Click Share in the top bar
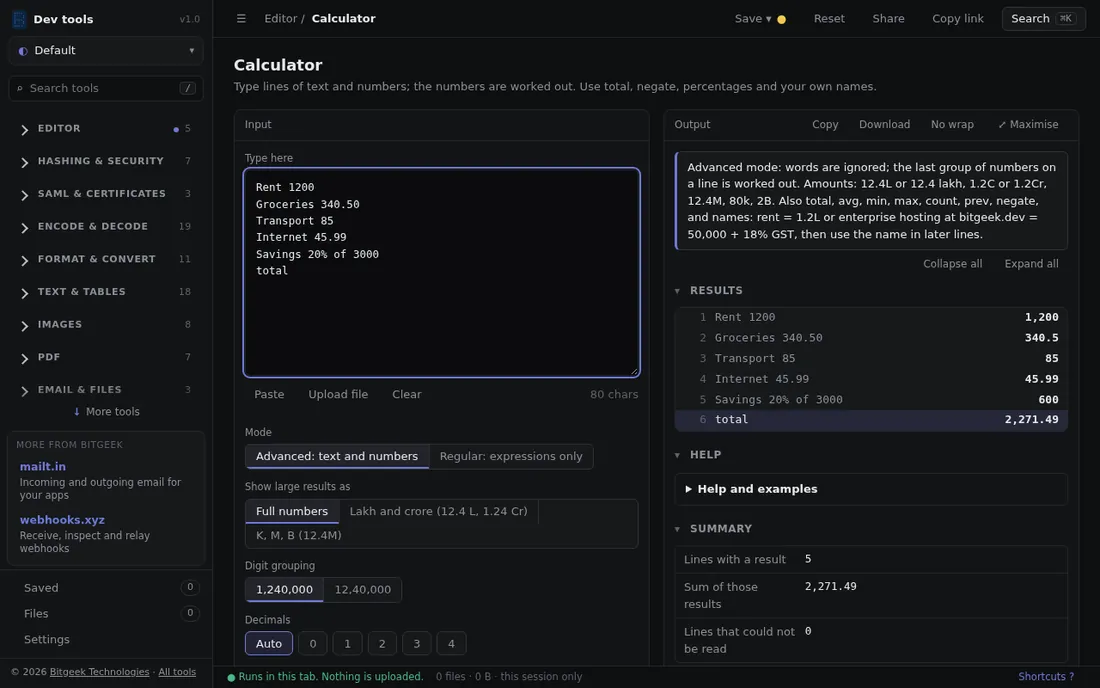The width and height of the screenshot is (1100, 688). [x=888, y=19]
